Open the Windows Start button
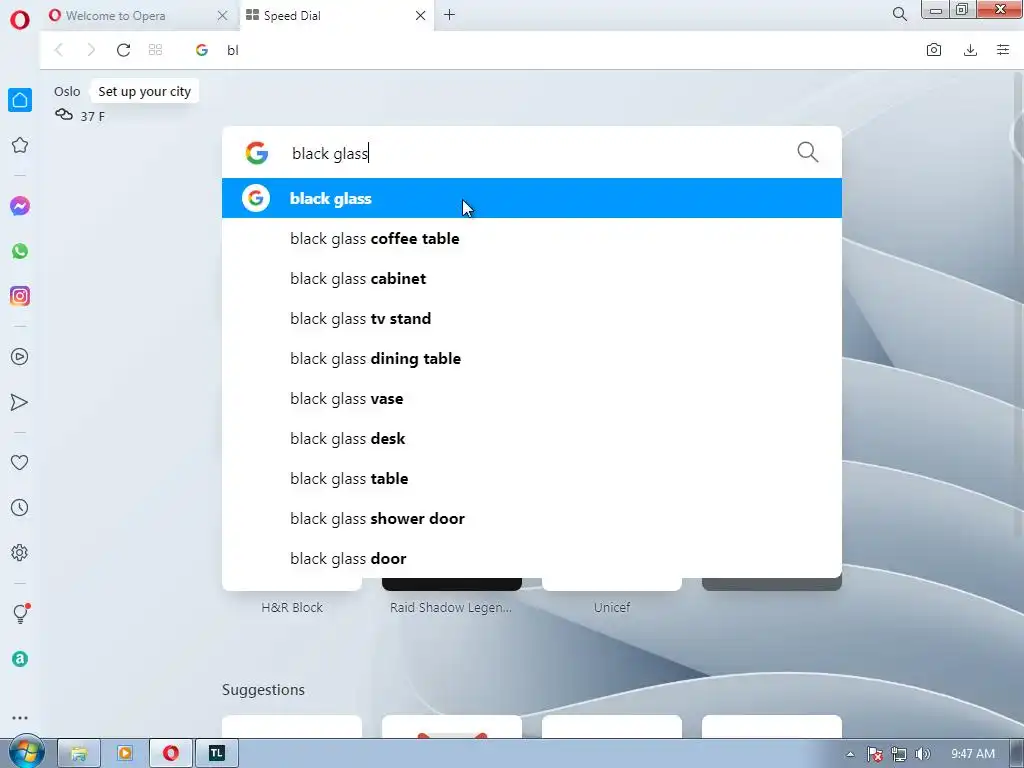Viewport: 1024px width, 768px height. pos(25,752)
